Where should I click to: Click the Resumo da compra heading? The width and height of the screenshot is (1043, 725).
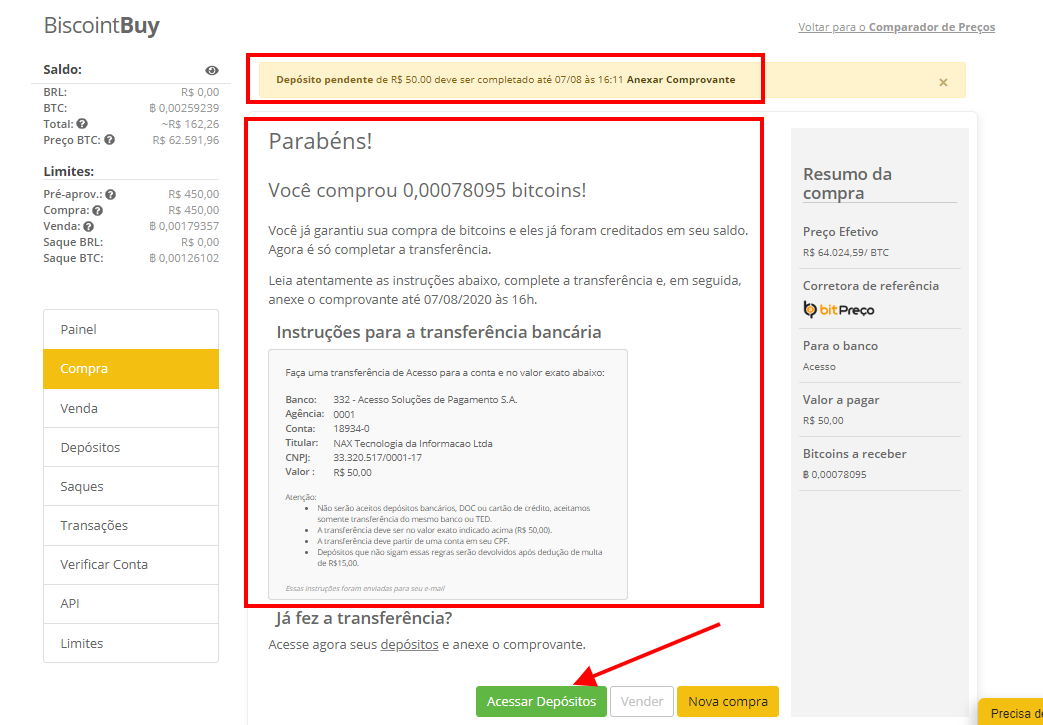847,184
